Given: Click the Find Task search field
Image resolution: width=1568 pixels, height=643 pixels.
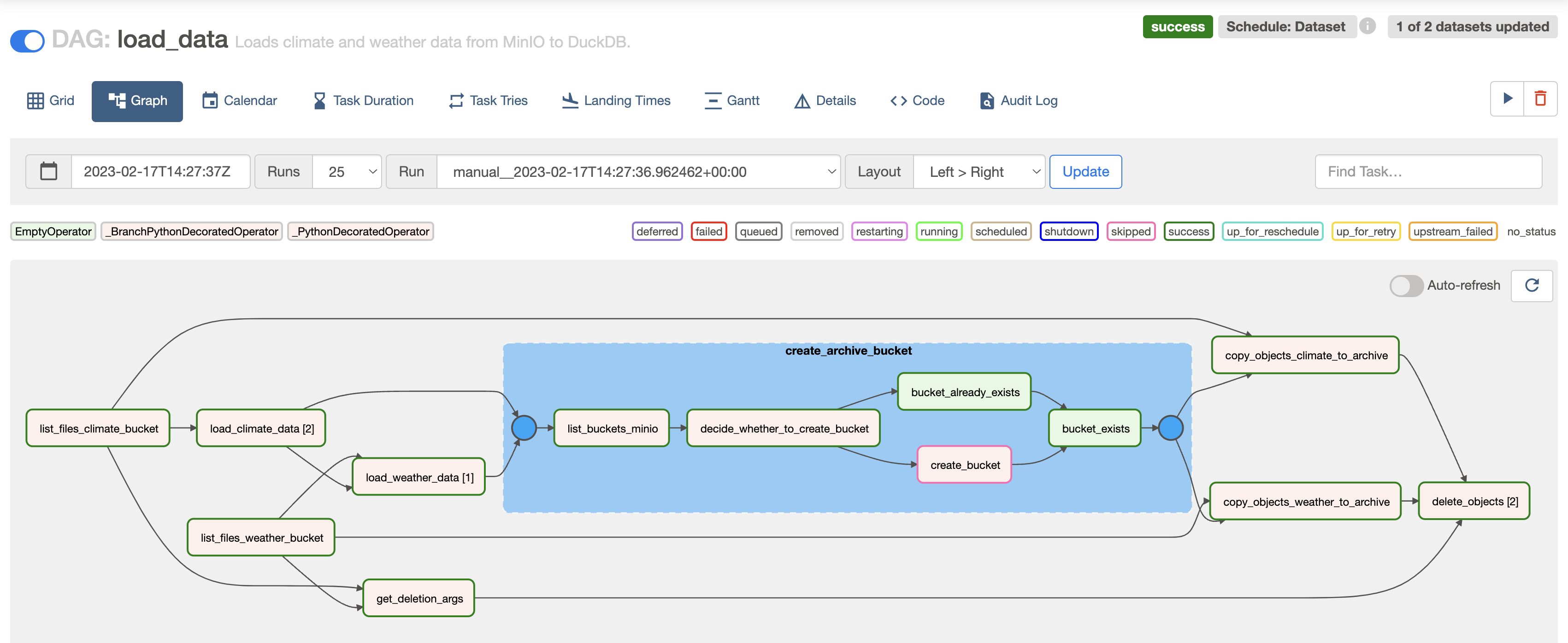Looking at the screenshot, I should click(x=1428, y=171).
